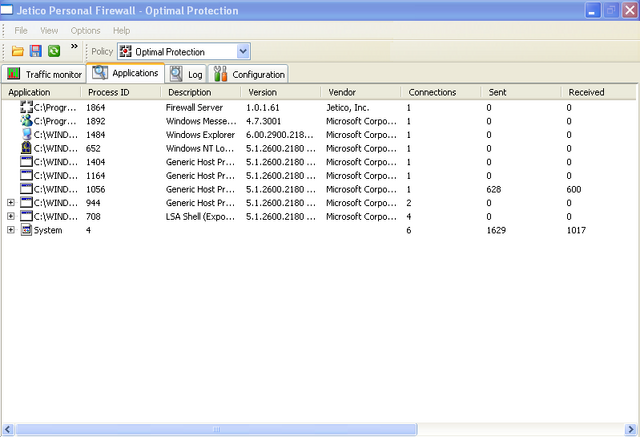Image resolution: width=640 pixels, height=437 pixels.
Task: Click the scroll left arrow
Action: (8, 429)
